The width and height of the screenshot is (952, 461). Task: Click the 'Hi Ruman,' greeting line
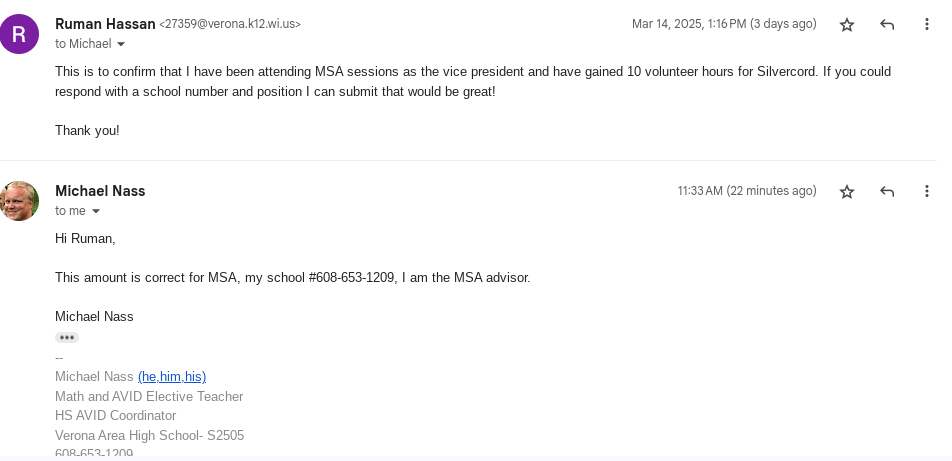click(x=85, y=239)
